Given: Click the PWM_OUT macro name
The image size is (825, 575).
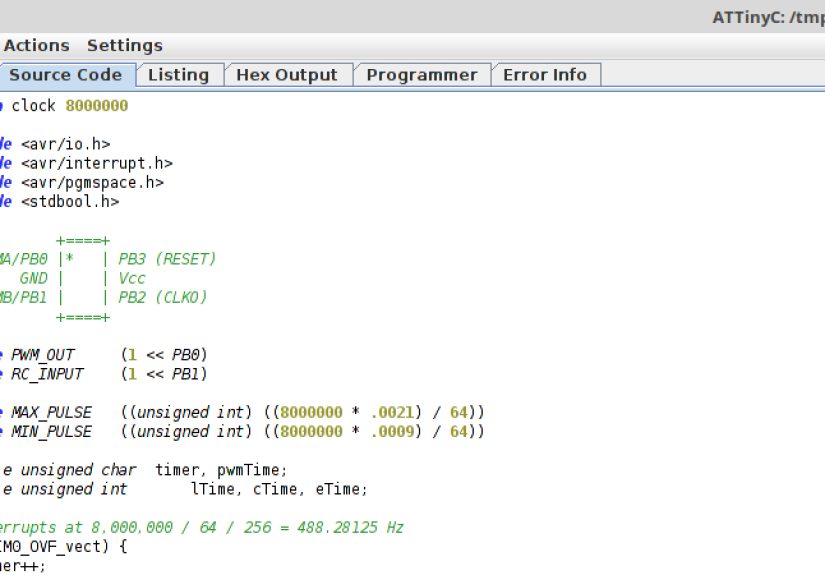Looking at the screenshot, I should [x=43, y=355].
